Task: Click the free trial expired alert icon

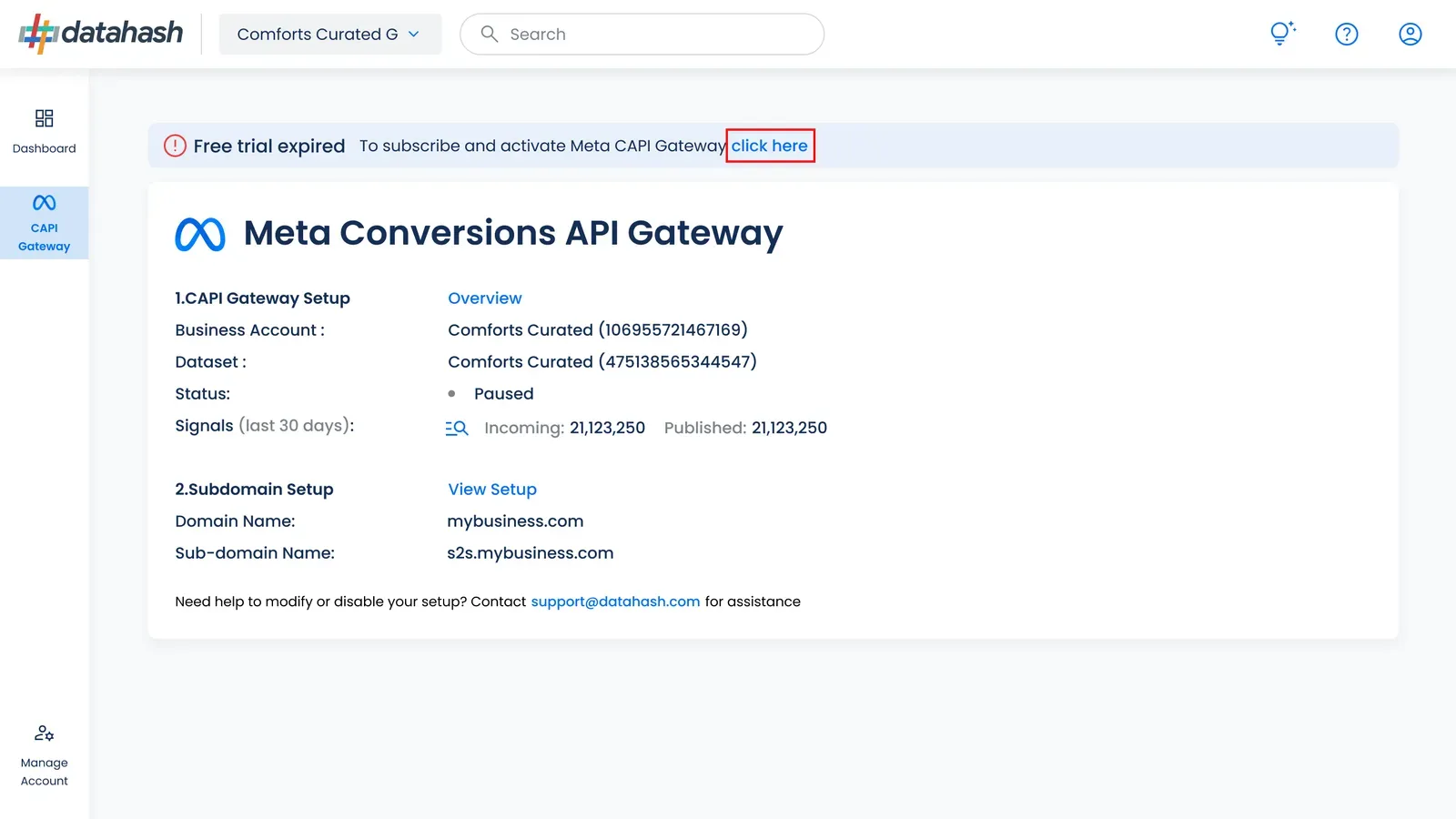Action: pos(175,146)
